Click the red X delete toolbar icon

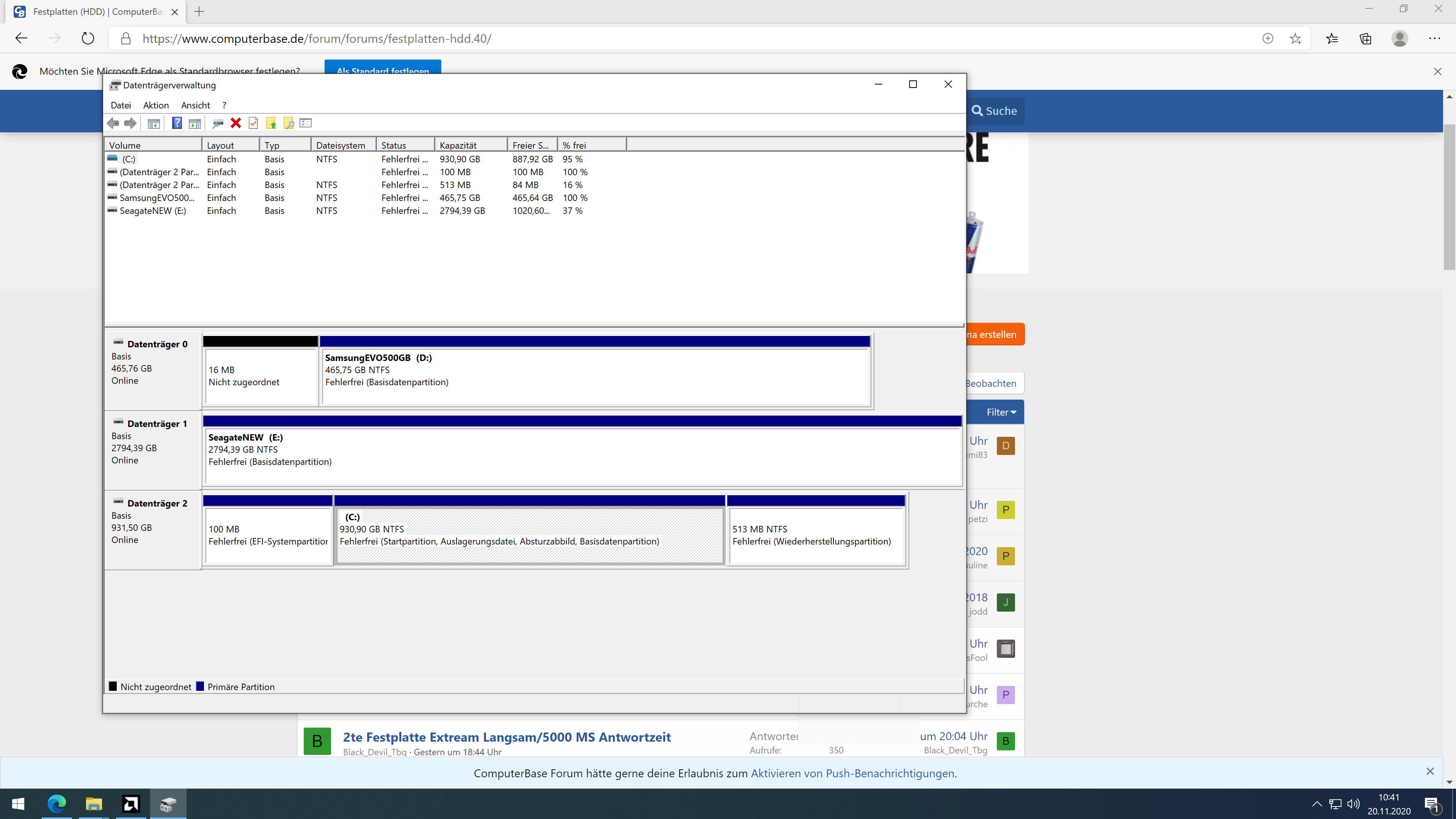[x=236, y=123]
